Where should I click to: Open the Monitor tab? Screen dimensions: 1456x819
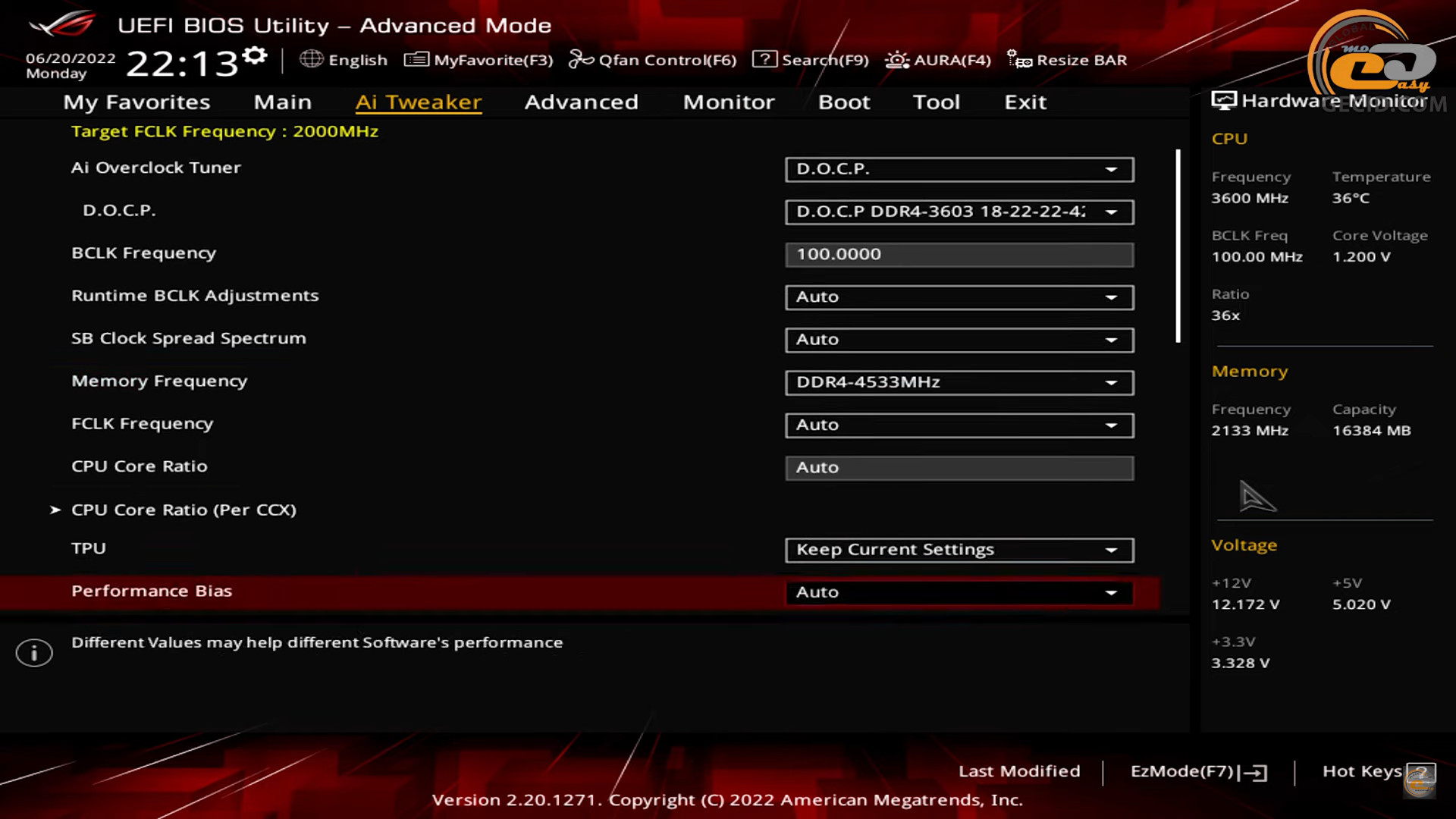tap(729, 102)
